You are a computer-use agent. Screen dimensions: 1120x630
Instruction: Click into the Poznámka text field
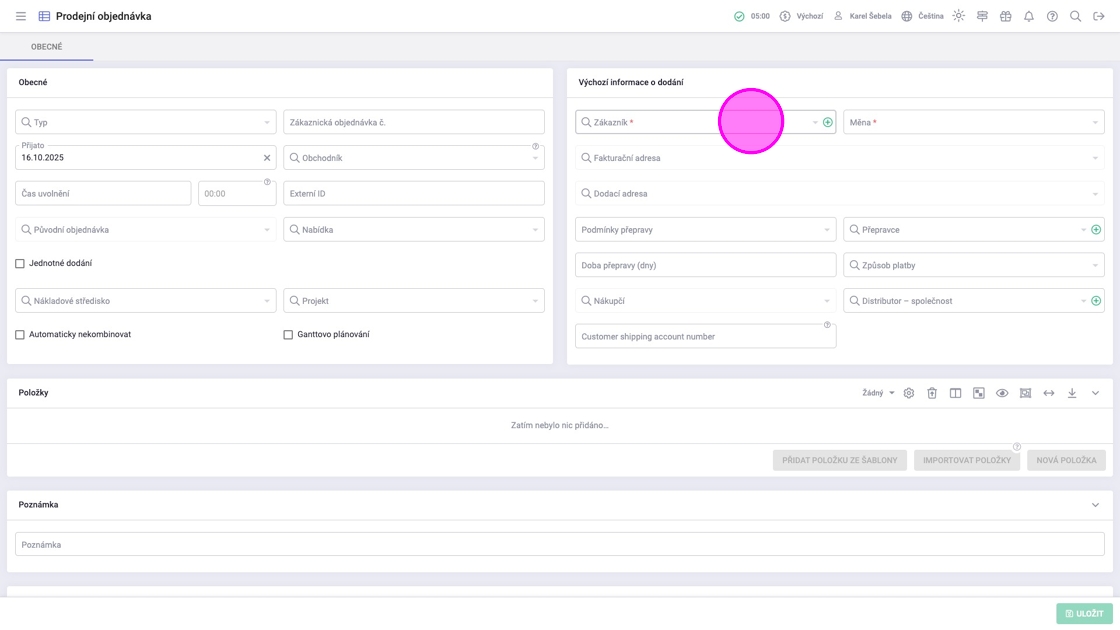(559, 545)
